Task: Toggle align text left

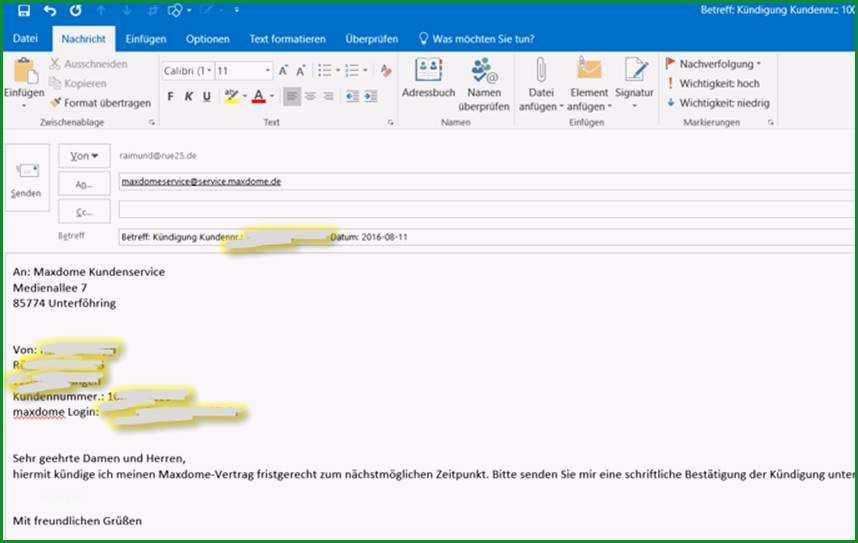Action: click(x=292, y=96)
